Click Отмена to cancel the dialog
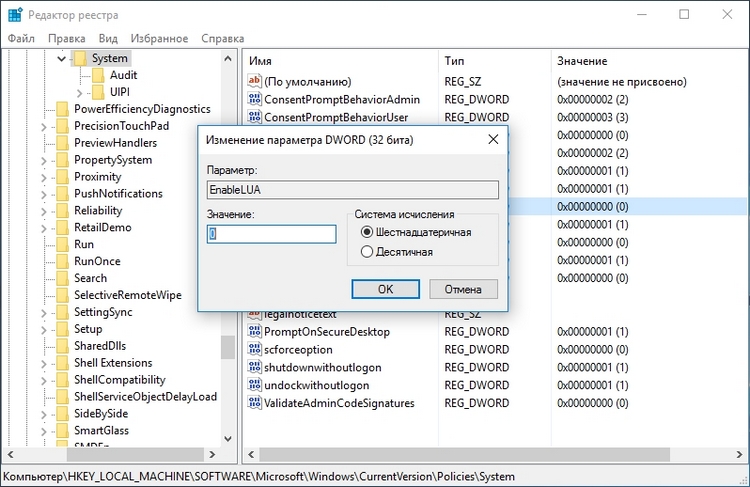 tap(463, 289)
